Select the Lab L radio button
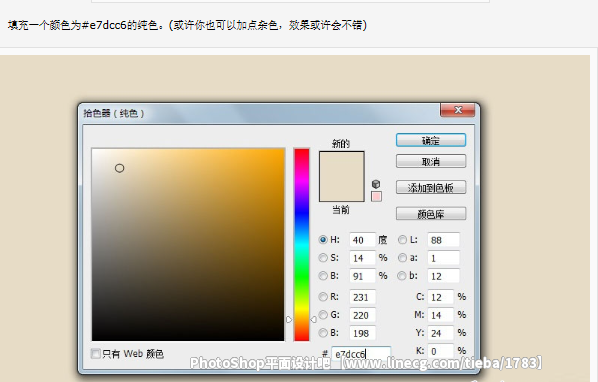Viewport: 598px width, 382px height. [x=402, y=240]
